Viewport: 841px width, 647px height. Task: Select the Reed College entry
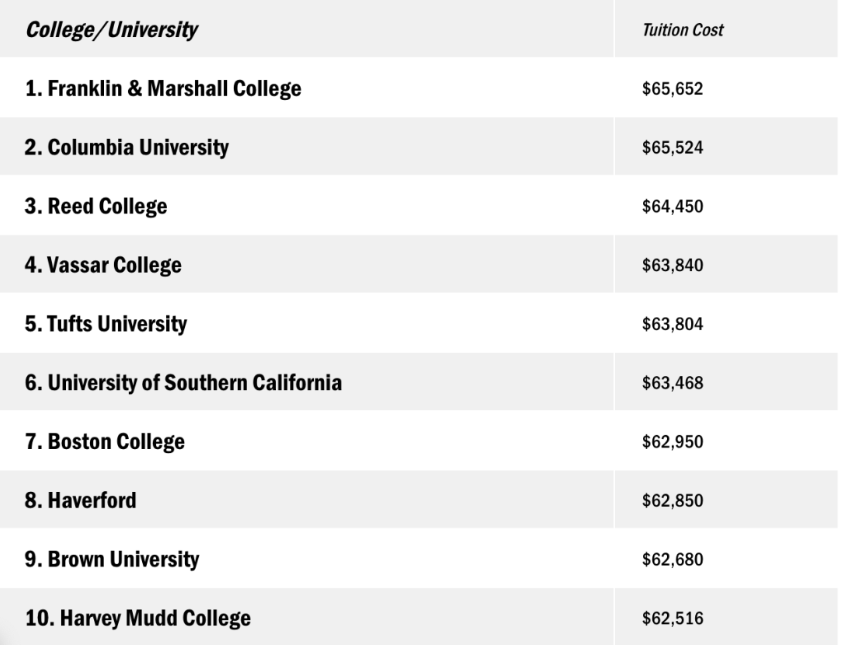coord(96,207)
